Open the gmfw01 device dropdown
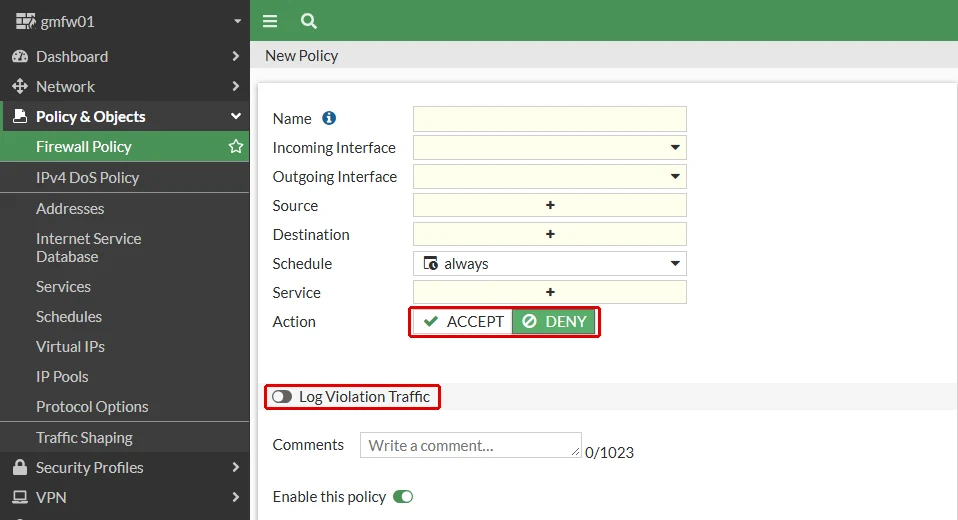The height and width of the screenshot is (520, 958). [x=238, y=21]
